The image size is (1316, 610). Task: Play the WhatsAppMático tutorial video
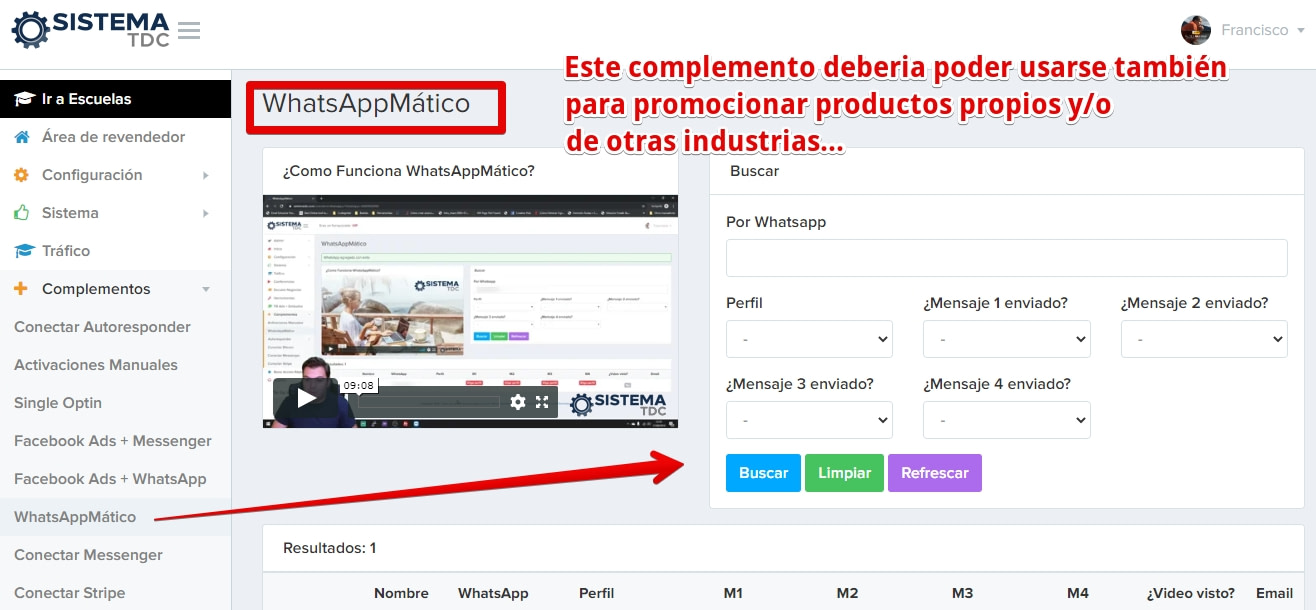point(308,399)
